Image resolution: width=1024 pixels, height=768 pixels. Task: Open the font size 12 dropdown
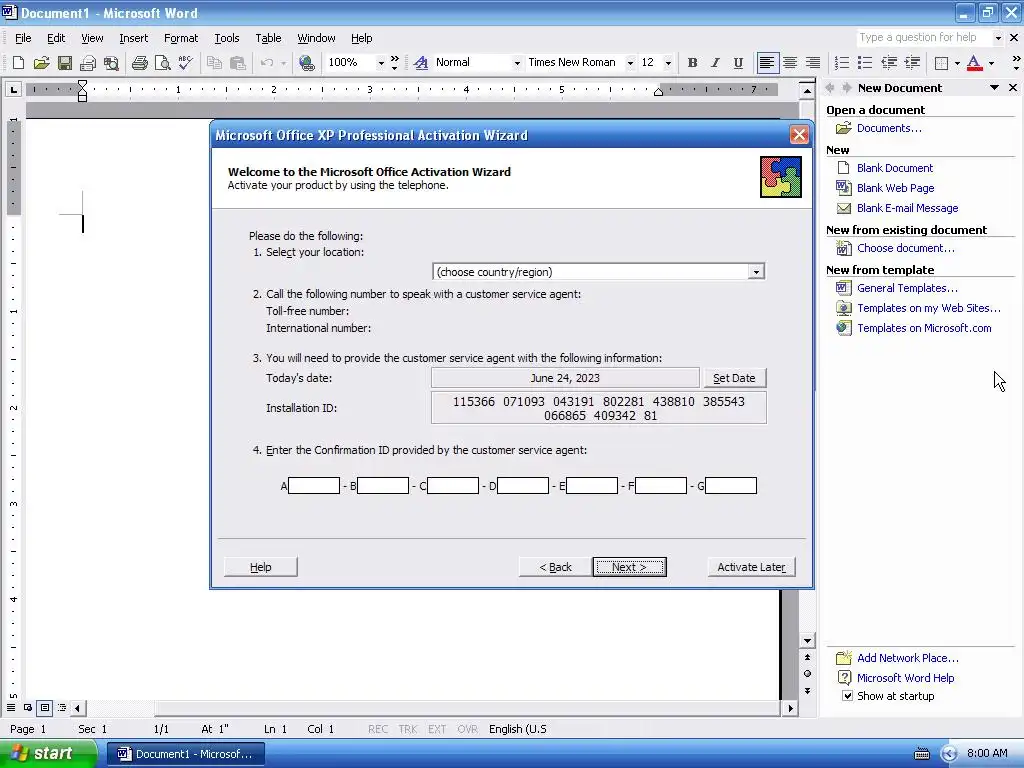[x=667, y=63]
